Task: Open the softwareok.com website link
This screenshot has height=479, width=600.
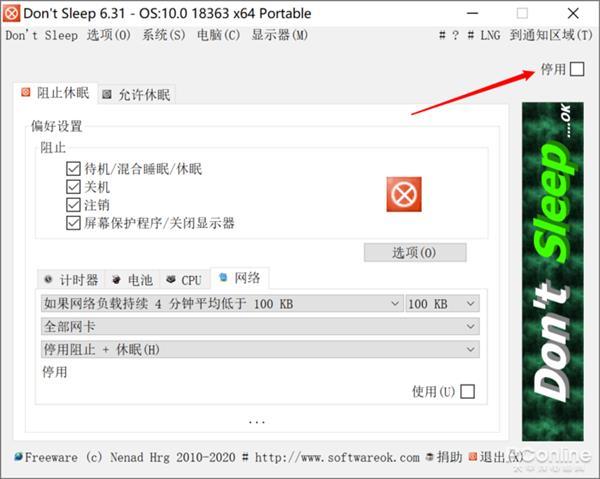Action: pos(337,457)
